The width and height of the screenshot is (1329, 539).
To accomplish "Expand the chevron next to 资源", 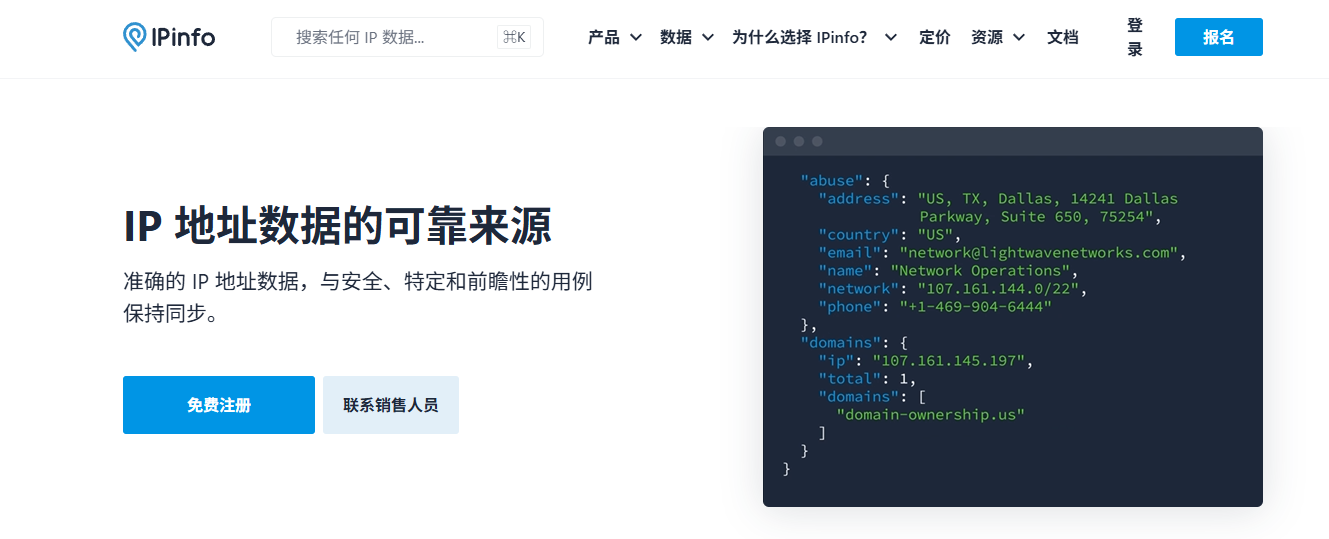I will click(1018, 38).
